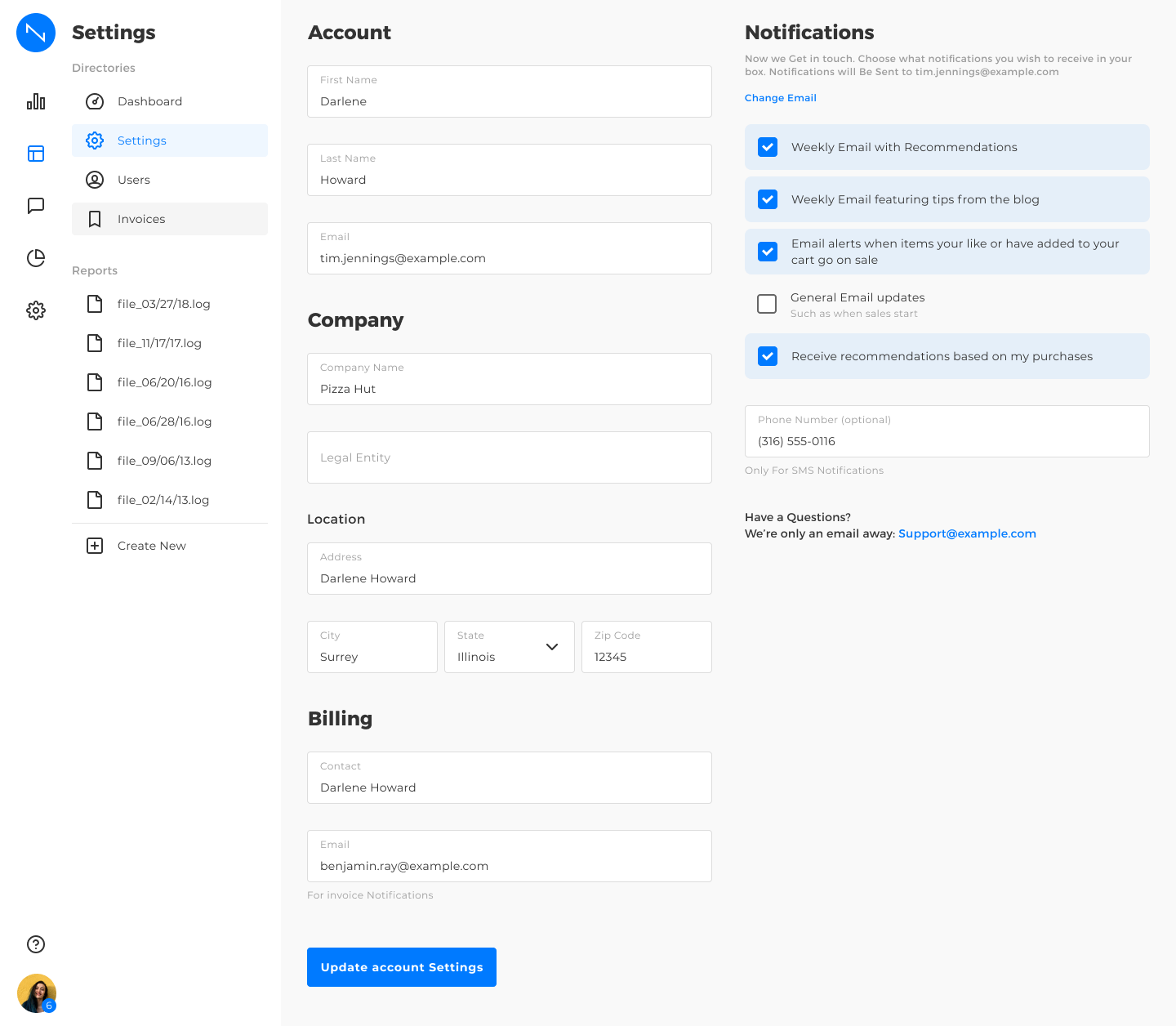
Task: Select the Dashboard speedometer icon
Action: coord(95,101)
